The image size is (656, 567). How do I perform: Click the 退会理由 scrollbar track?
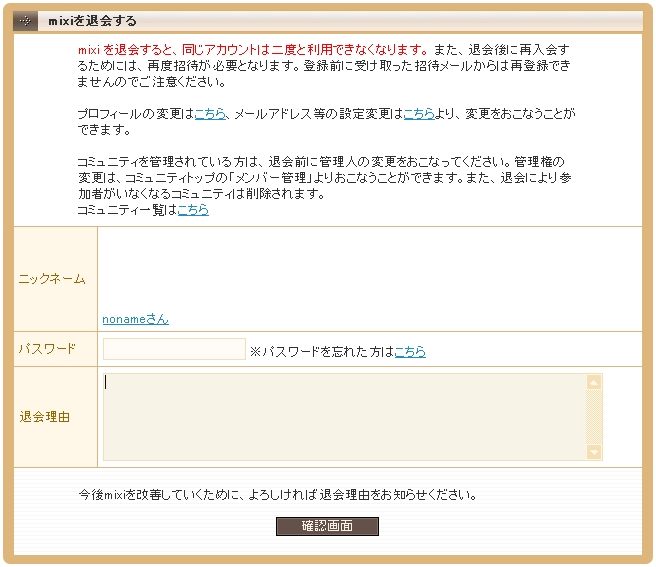coord(594,417)
